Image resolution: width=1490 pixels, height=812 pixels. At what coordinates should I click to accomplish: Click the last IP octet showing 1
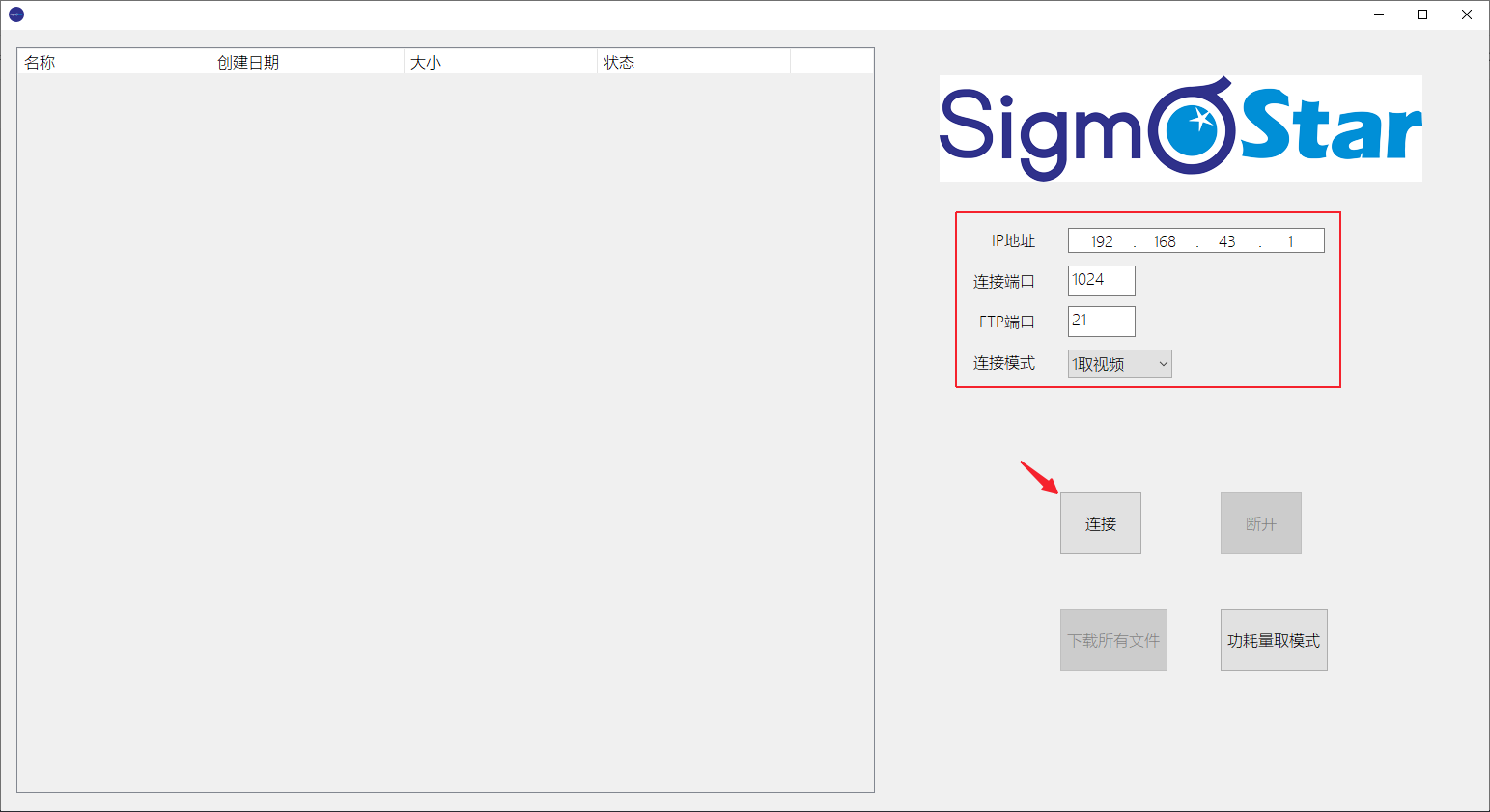tap(1290, 241)
